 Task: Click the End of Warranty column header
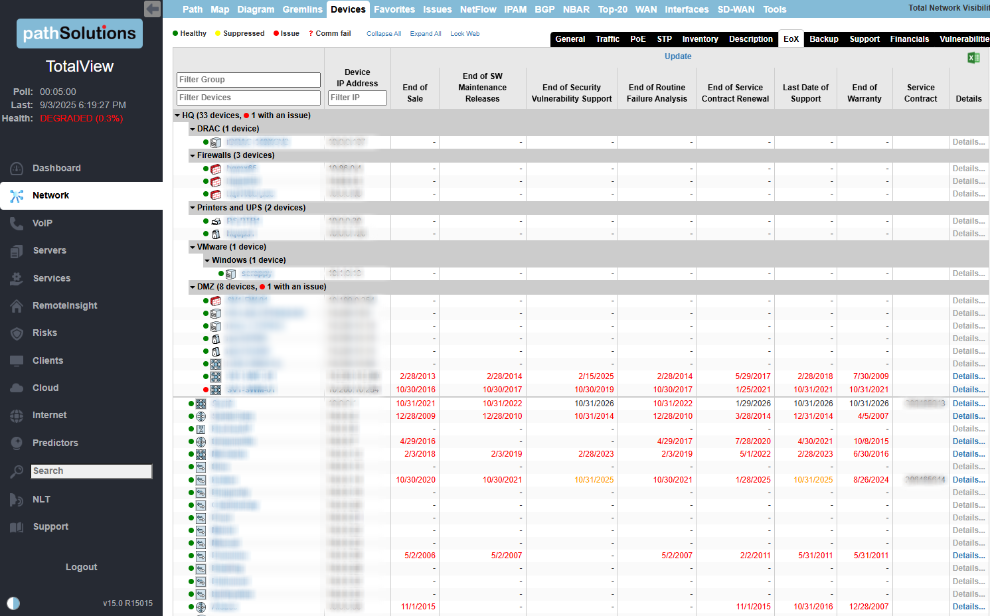pos(864,93)
